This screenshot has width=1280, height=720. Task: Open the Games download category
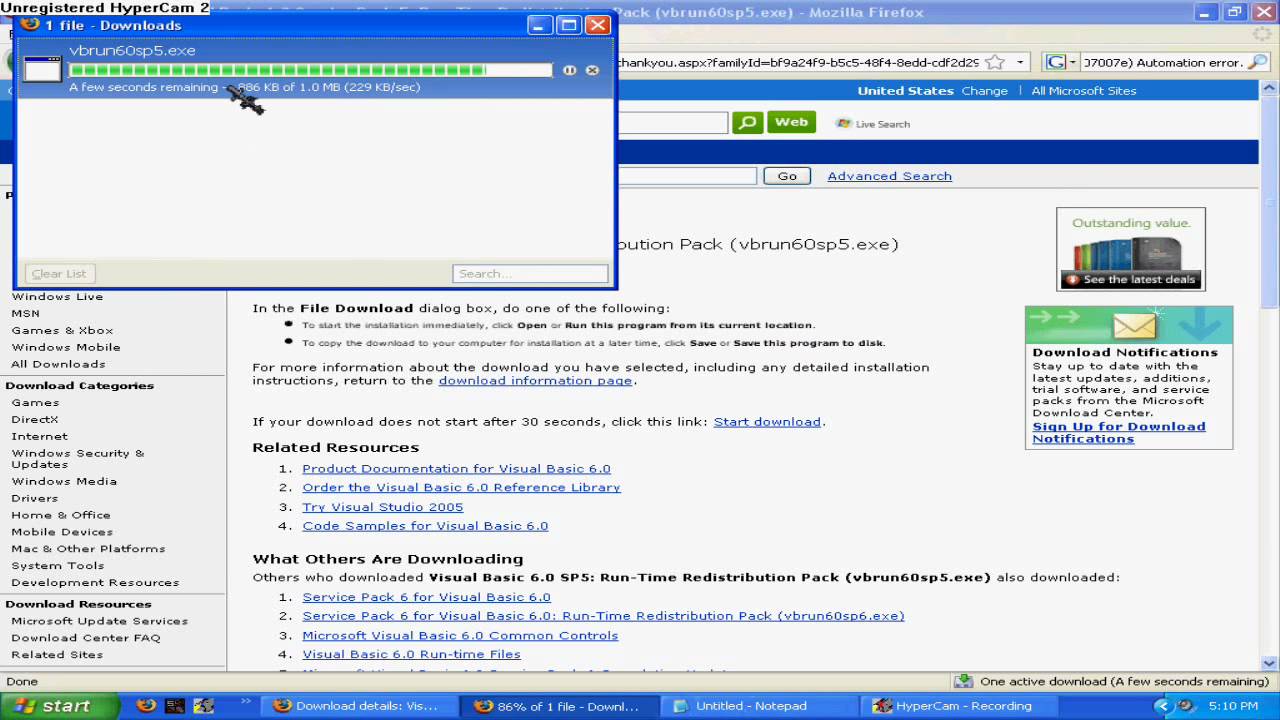tap(35, 402)
